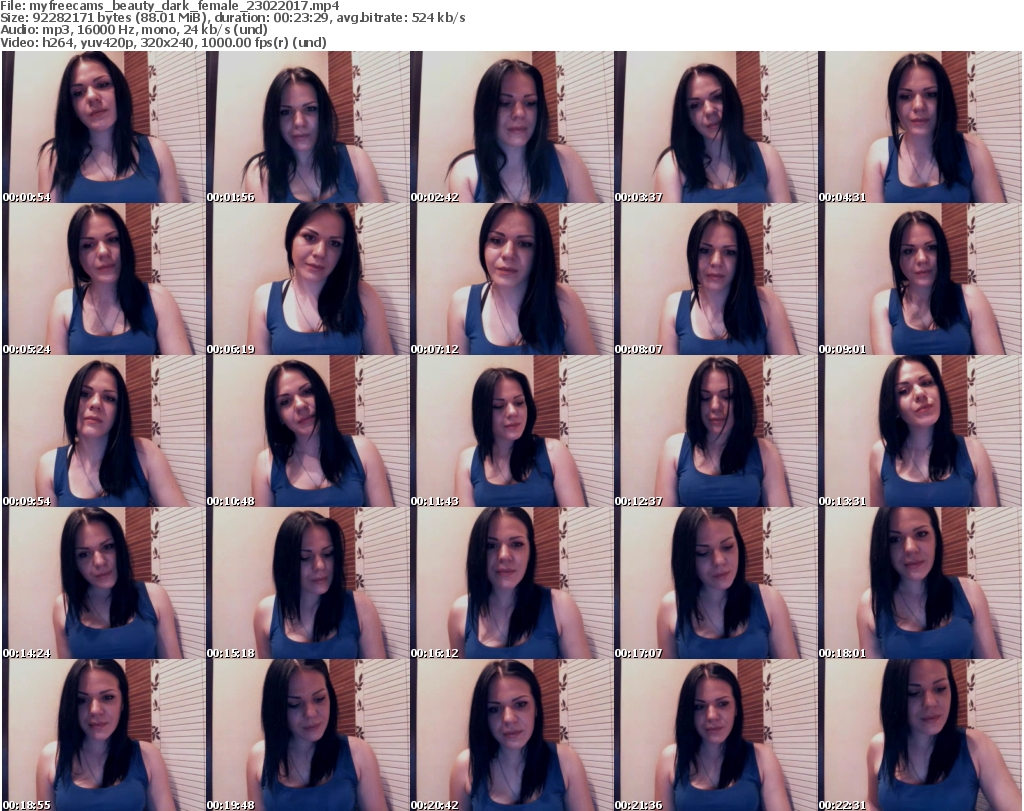
Task: Select the thumbnail stamped 00:01:56
Action: 308,127
